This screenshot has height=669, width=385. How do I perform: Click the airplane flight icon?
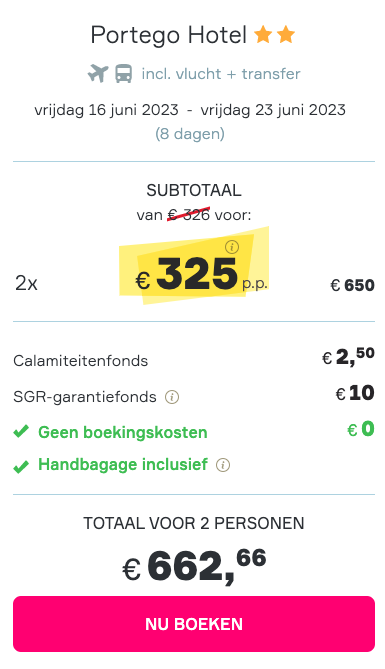click(x=98, y=74)
